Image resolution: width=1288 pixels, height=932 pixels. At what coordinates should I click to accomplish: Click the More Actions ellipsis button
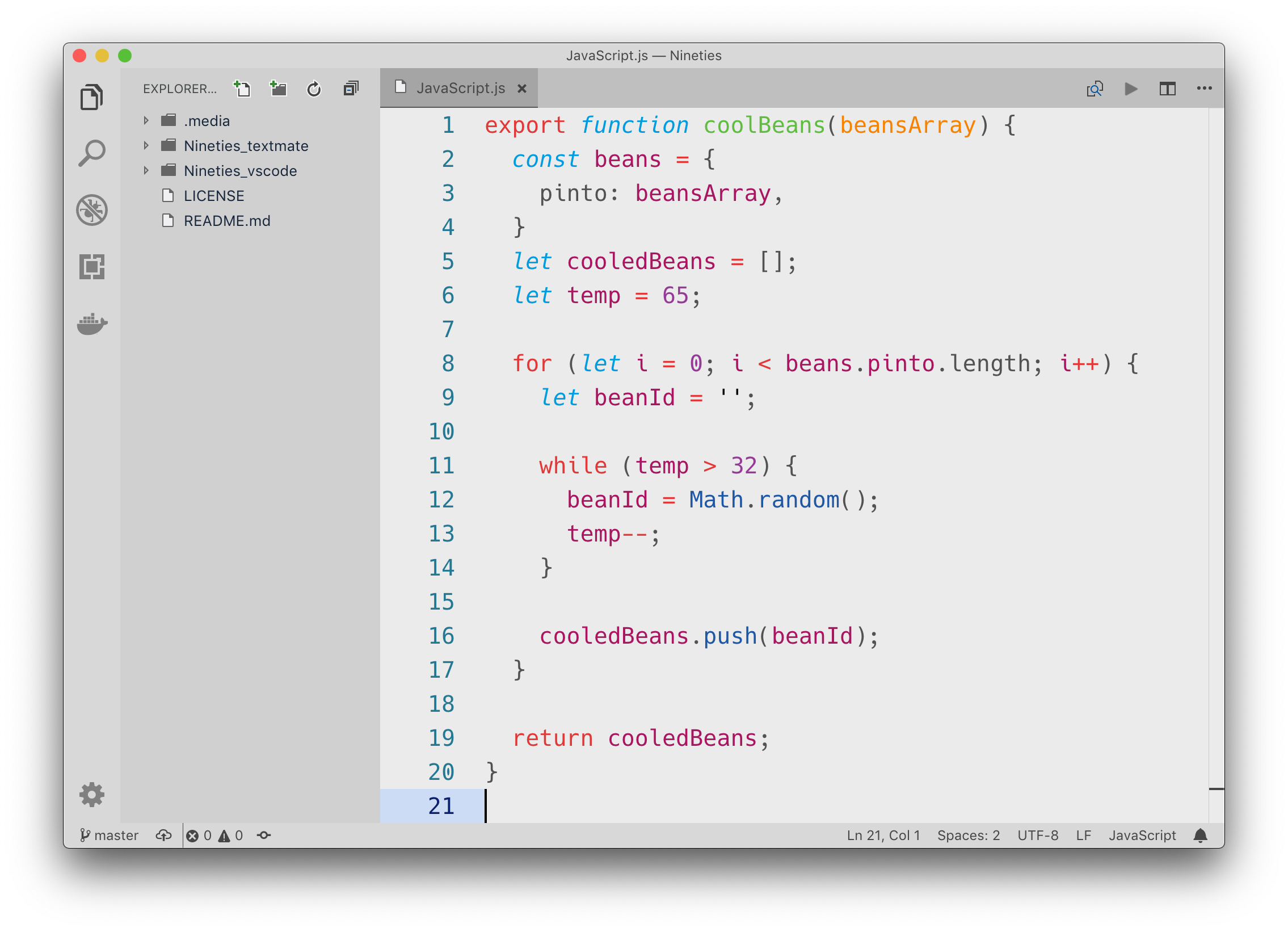(x=1204, y=88)
